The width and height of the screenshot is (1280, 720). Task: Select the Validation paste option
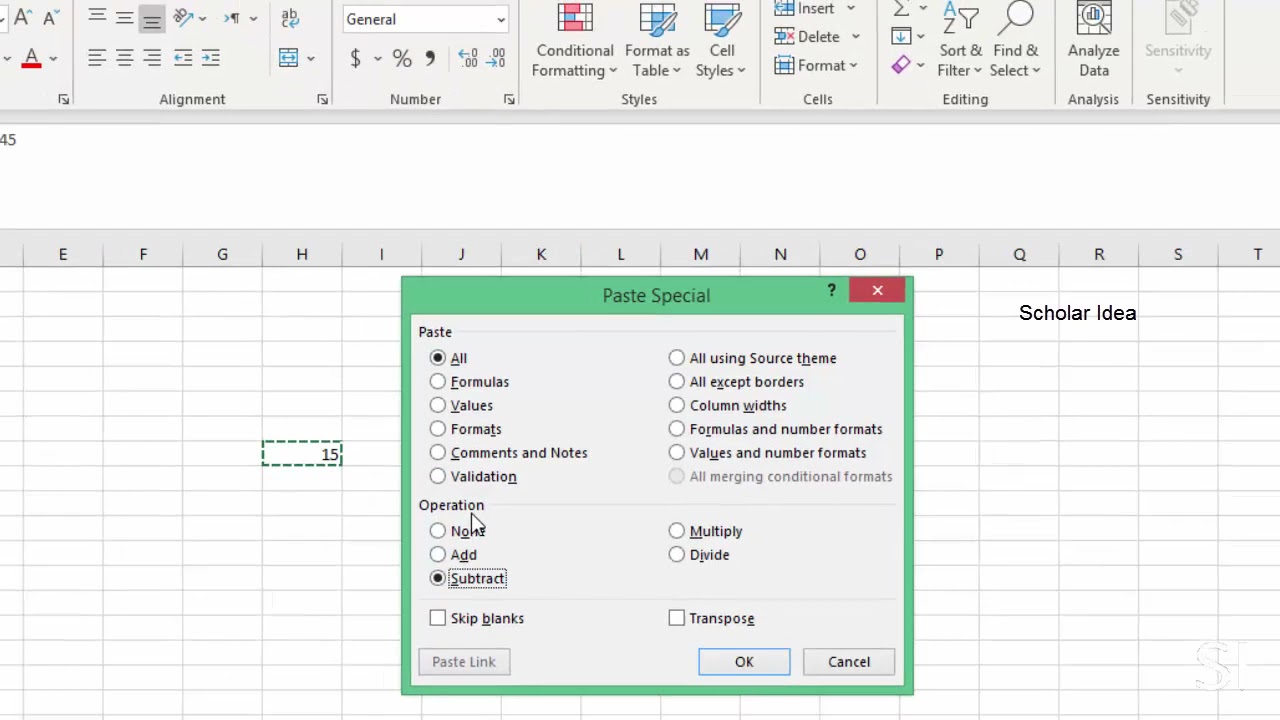point(438,477)
